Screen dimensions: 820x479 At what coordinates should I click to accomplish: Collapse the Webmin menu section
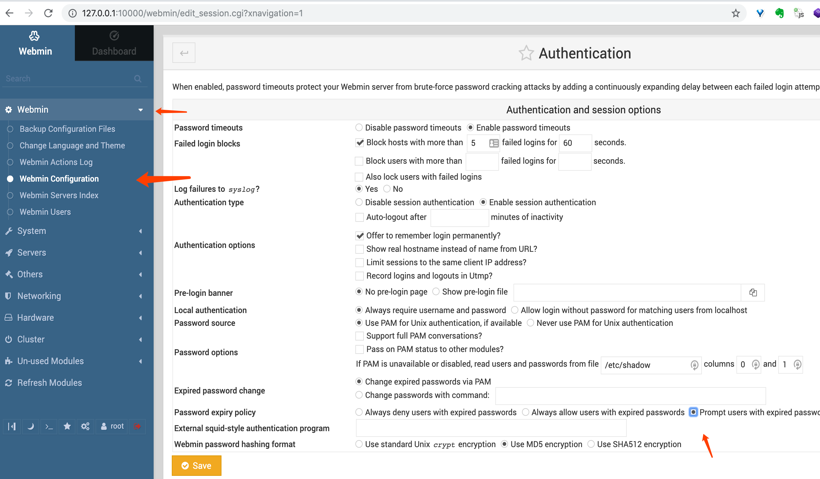[x=76, y=109]
